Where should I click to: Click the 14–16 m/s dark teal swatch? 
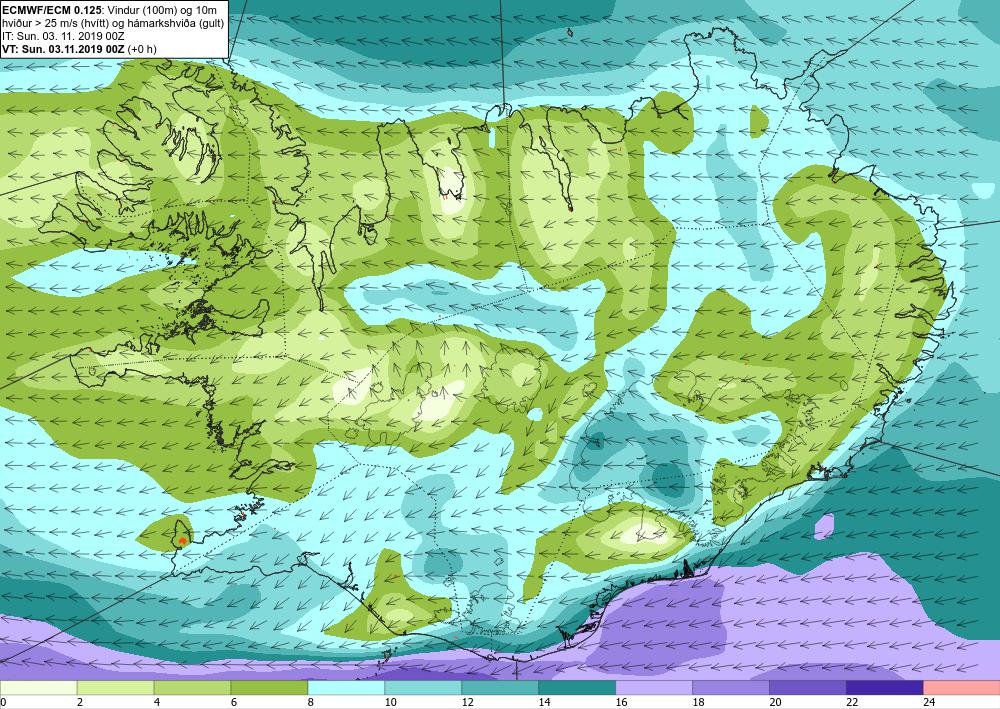577,687
